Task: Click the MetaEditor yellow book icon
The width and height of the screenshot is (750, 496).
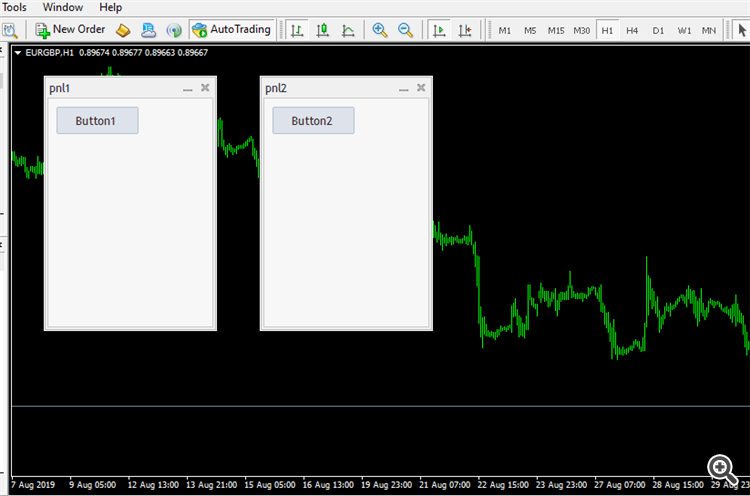Action: point(123,30)
